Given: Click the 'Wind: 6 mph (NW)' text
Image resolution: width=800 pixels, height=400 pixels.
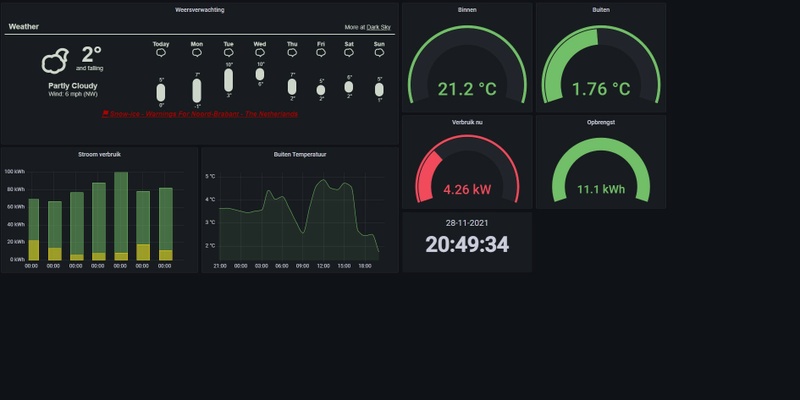Looking at the screenshot, I should point(73,94).
